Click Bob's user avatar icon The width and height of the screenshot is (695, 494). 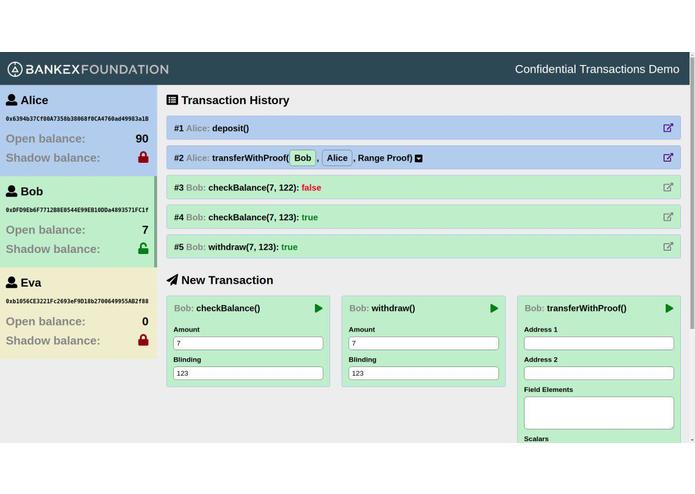click(12, 191)
